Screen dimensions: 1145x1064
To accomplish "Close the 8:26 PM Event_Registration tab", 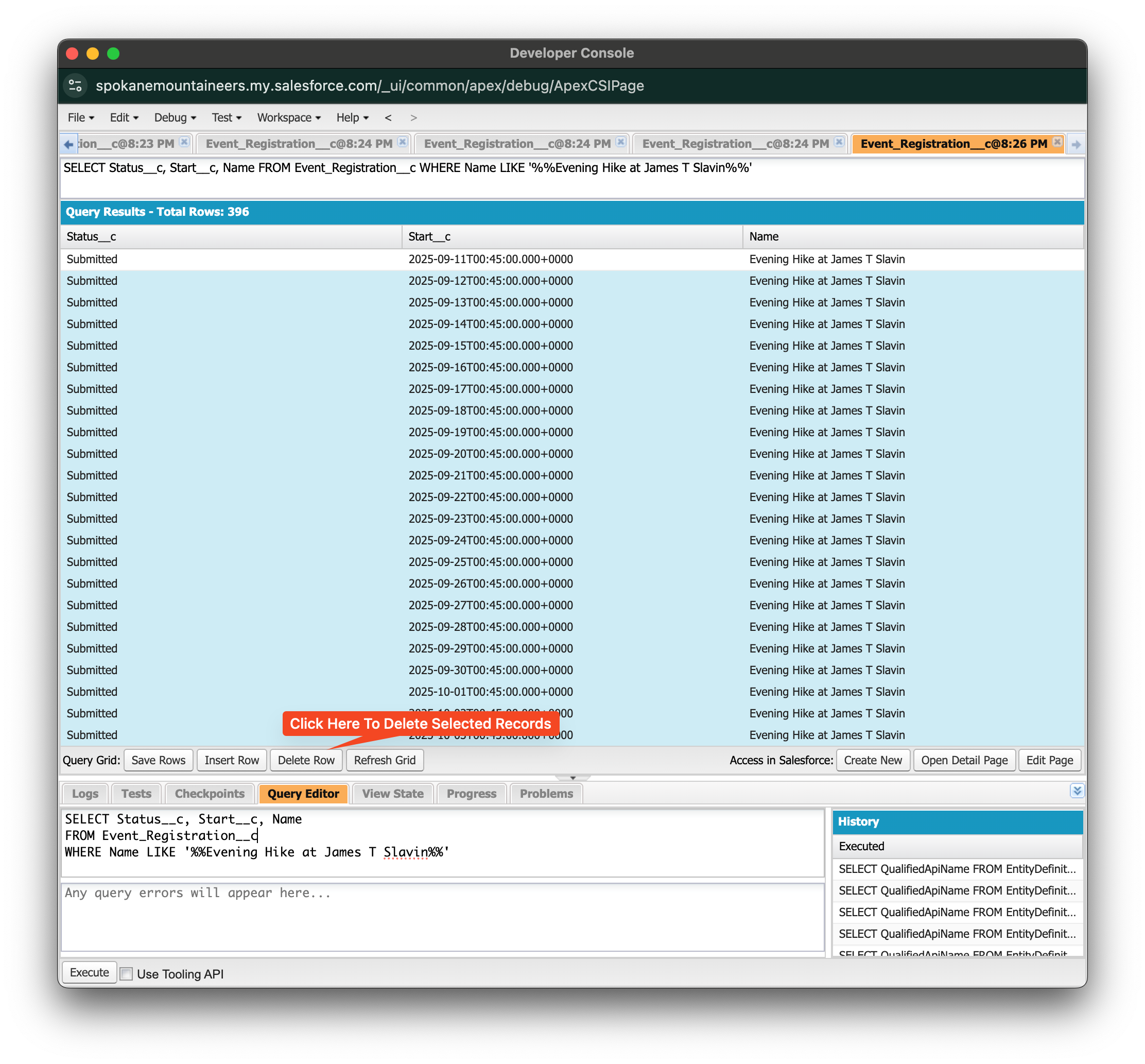I will tap(1057, 142).
